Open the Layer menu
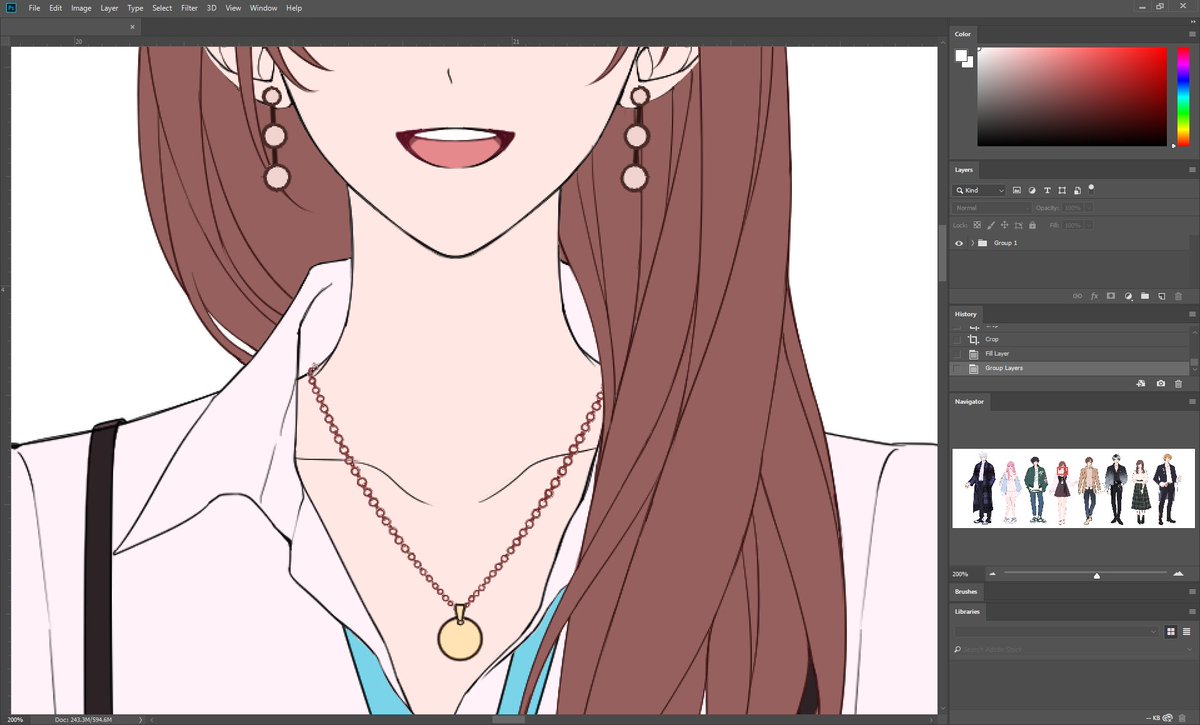The width and height of the screenshot is (1200, 725). [109, 8]
